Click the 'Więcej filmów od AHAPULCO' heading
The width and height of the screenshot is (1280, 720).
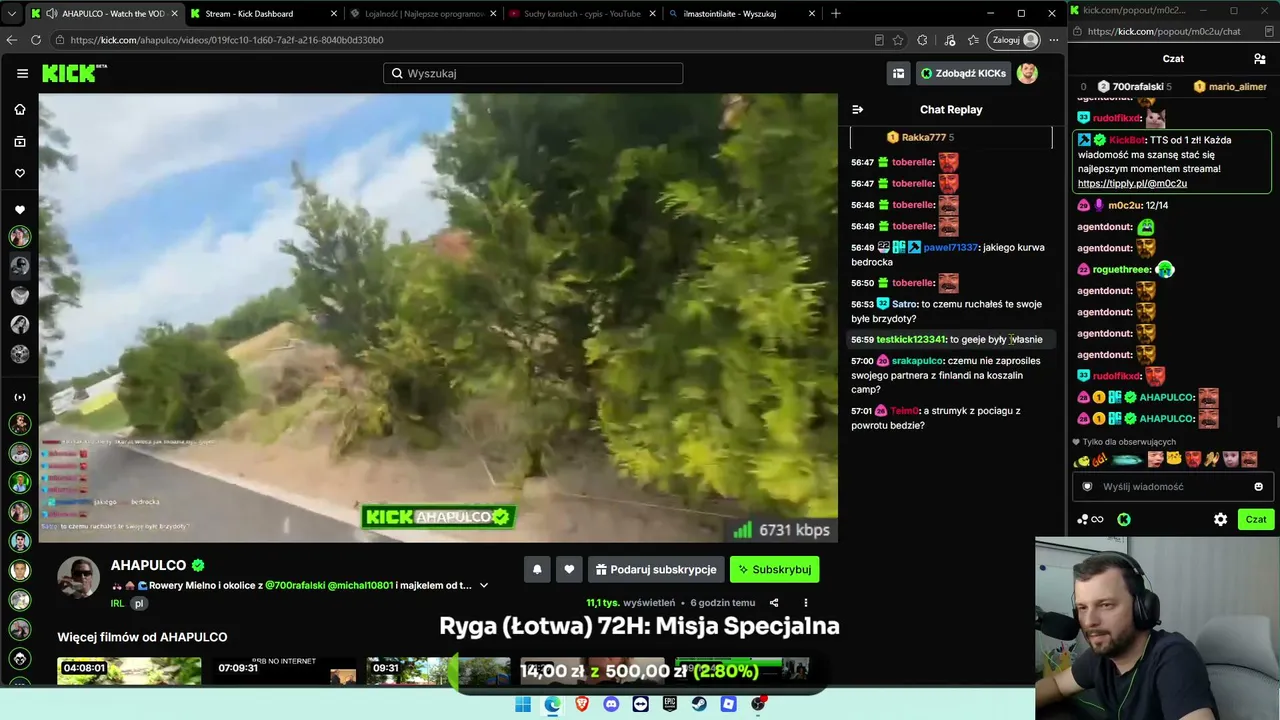click(142, 637)
